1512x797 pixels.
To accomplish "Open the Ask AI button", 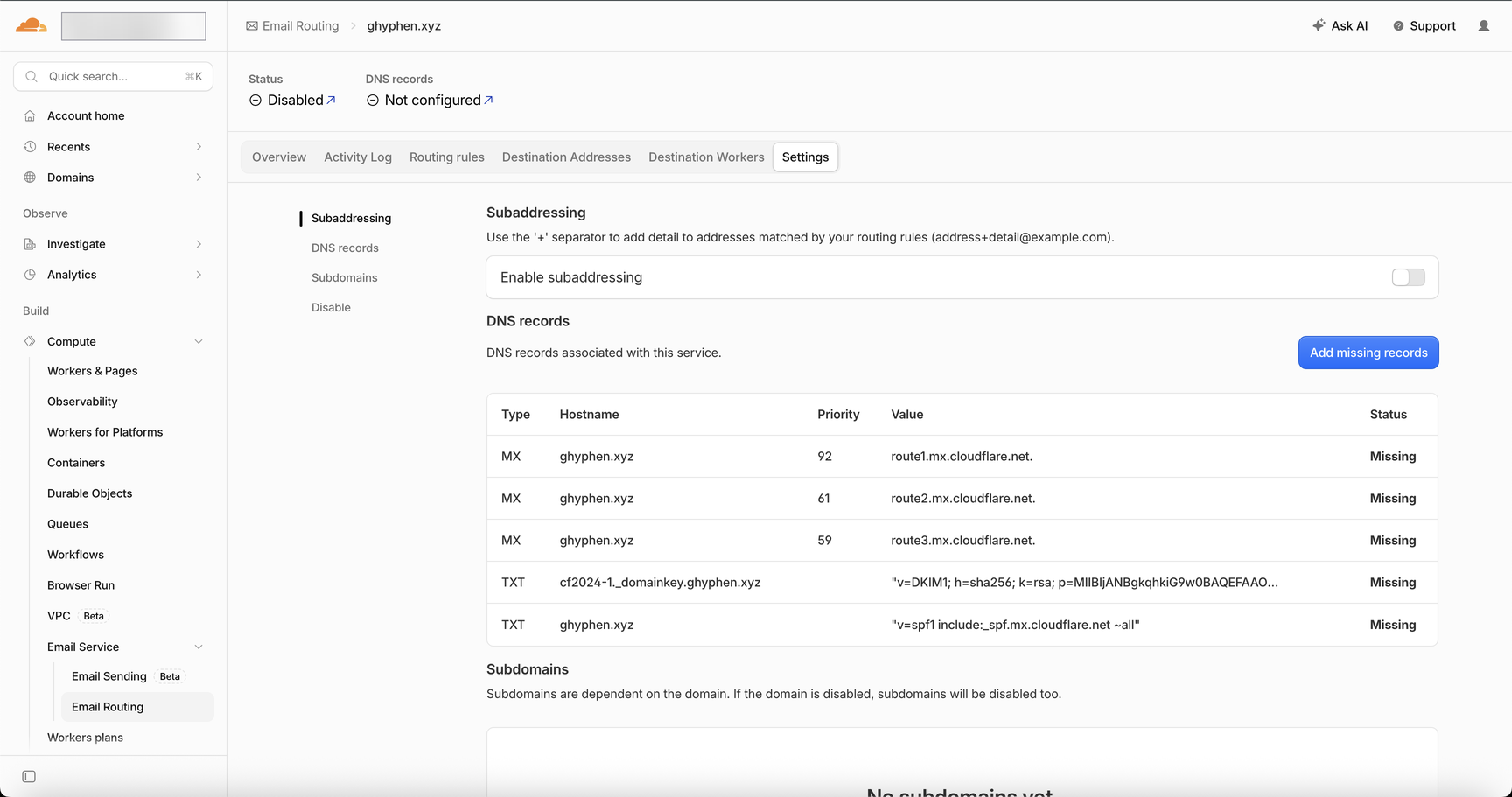I will [x=1340, y=26].
